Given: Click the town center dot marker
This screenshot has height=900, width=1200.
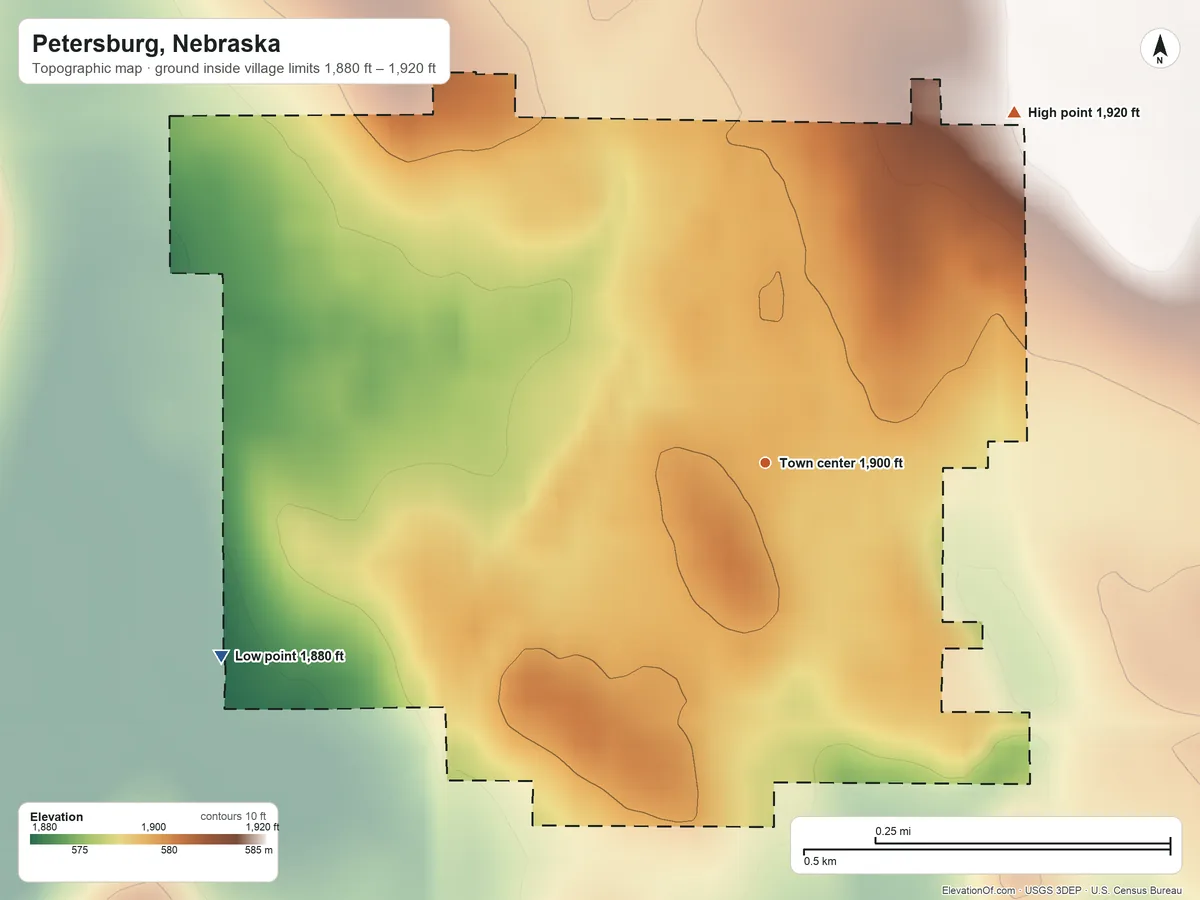Looking at the screenshot, I should [x=765, y=462].
